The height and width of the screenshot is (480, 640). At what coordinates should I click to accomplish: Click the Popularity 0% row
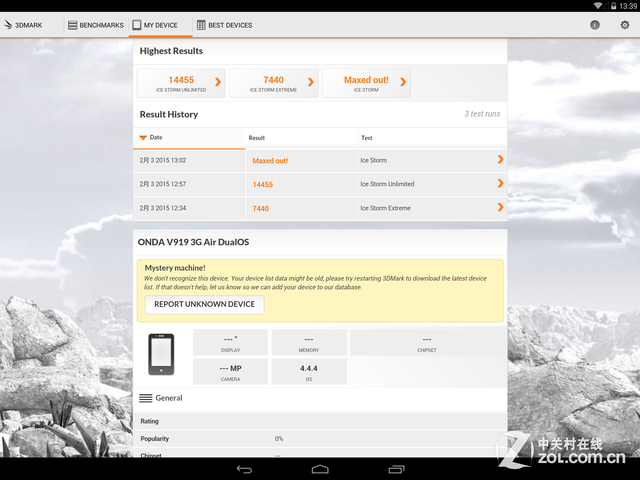(x=320, y=439)
